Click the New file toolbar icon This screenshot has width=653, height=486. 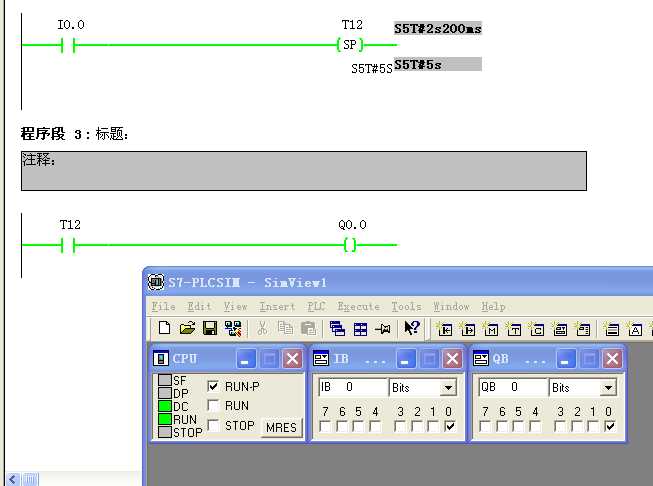[x=165, y=328]
